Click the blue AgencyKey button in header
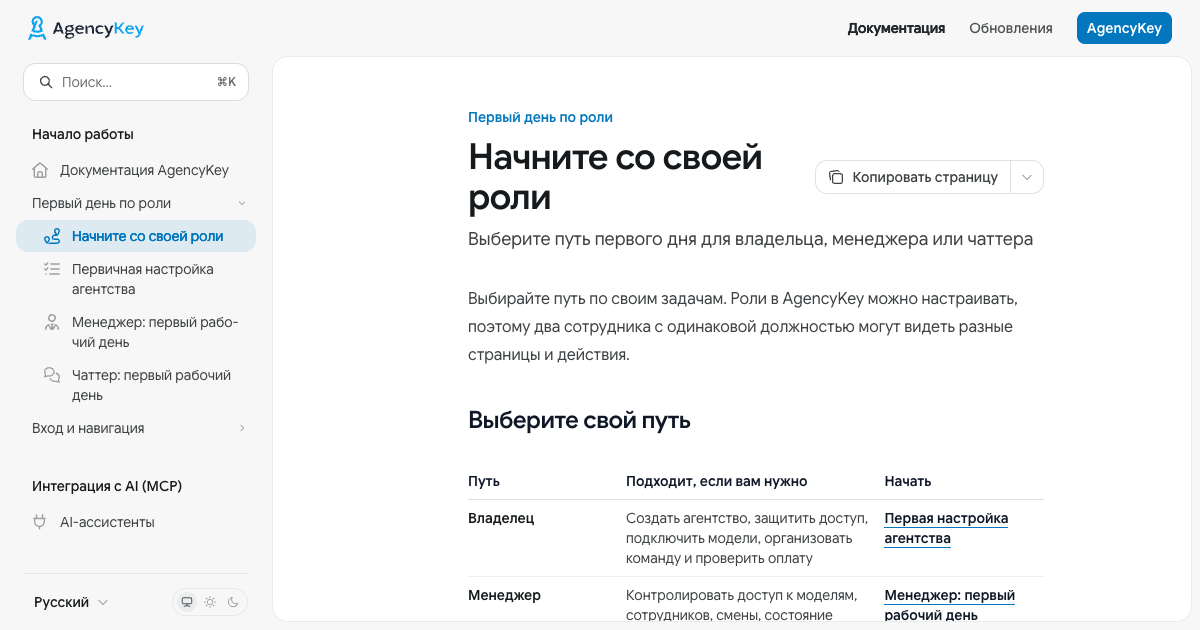 click(1124, 28)
